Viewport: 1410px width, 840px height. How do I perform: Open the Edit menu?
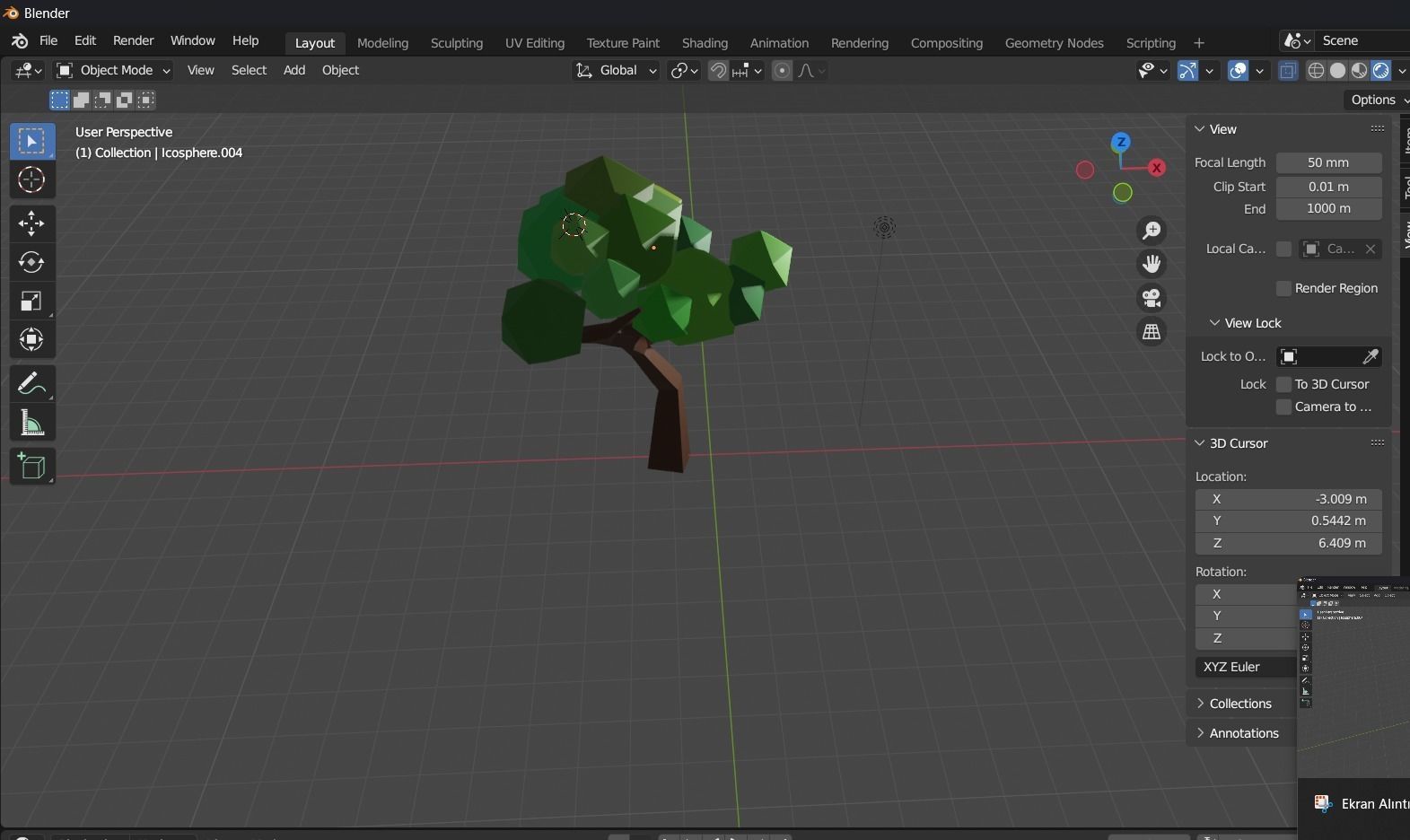point(85,41)
